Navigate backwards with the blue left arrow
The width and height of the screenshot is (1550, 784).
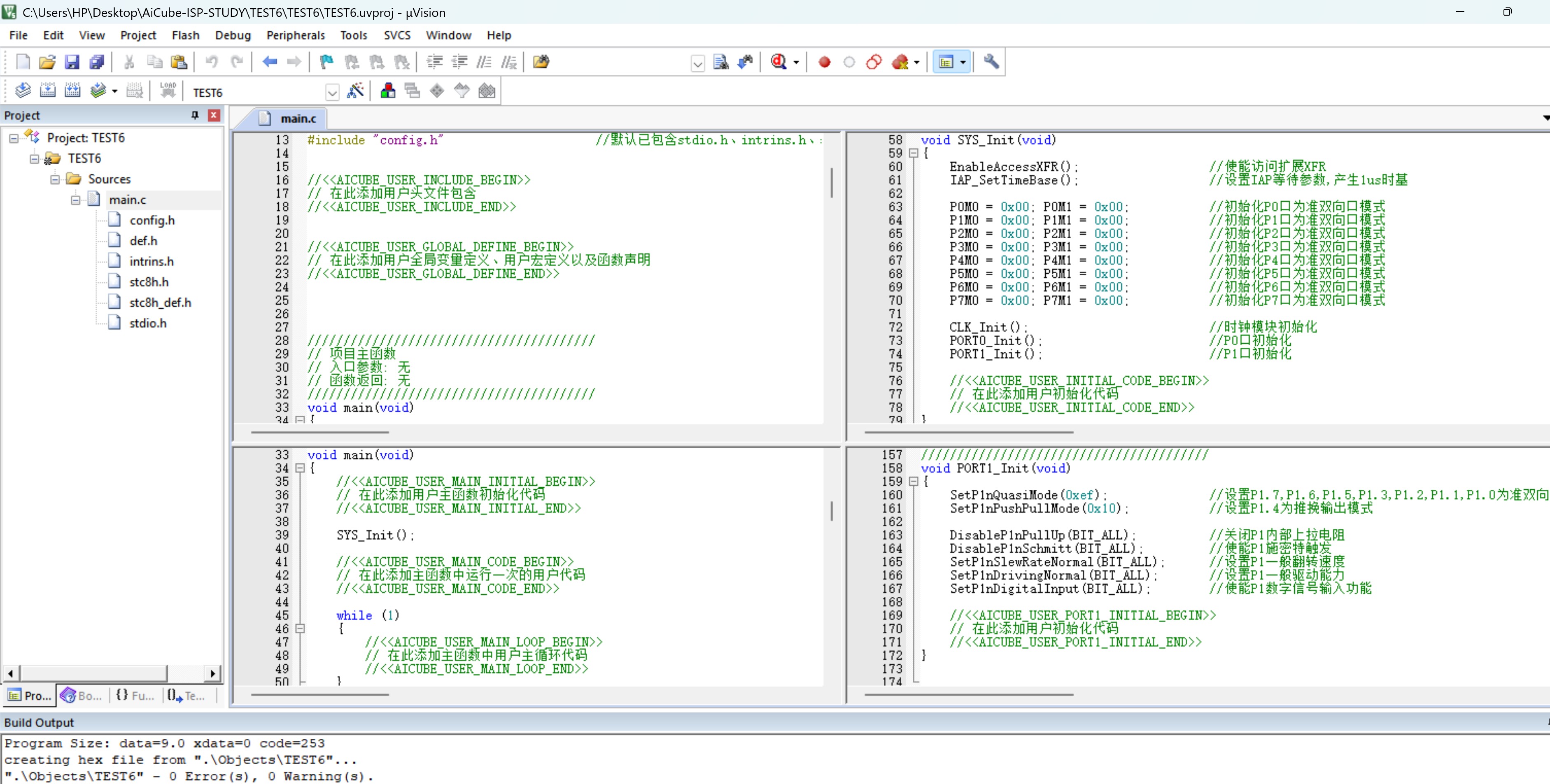point(270,61)
